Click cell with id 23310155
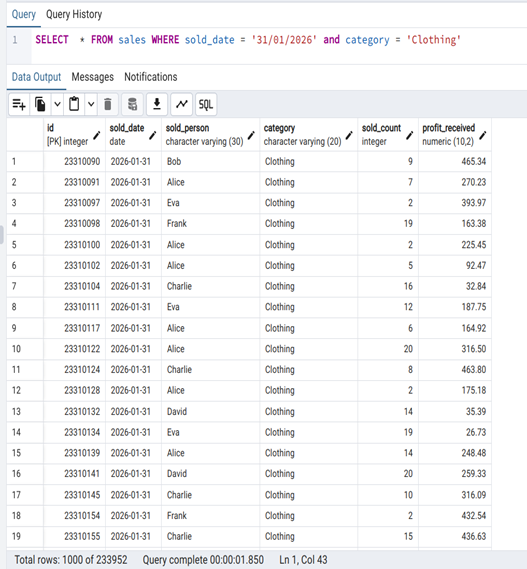Image resolution: width=527 pixels, height=569 pixels. tap(74, 536)
